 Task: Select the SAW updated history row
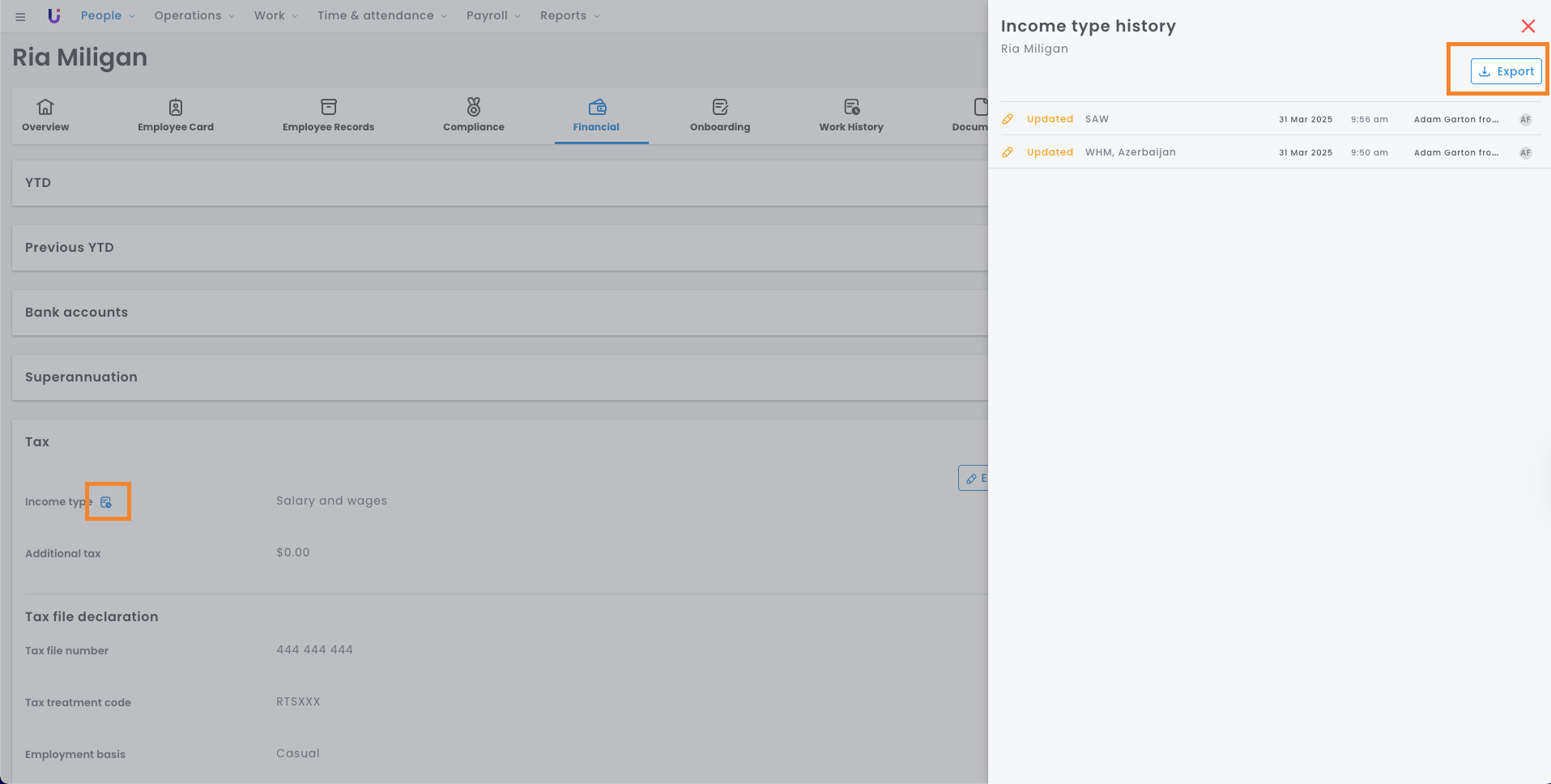click(1263, 120)
